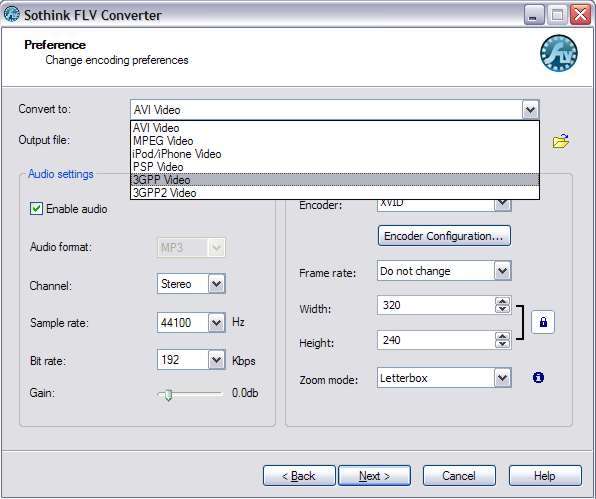Proceed with the Next button
The width and height of the screenshot is (596, 499).
click(x=374, y=475)
